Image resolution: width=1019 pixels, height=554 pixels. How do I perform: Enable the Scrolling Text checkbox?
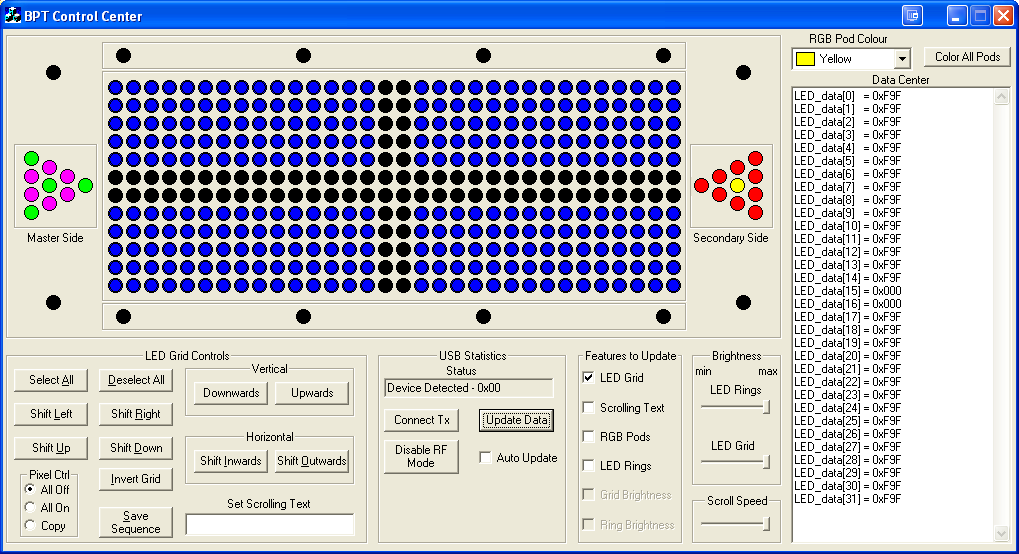589,408
